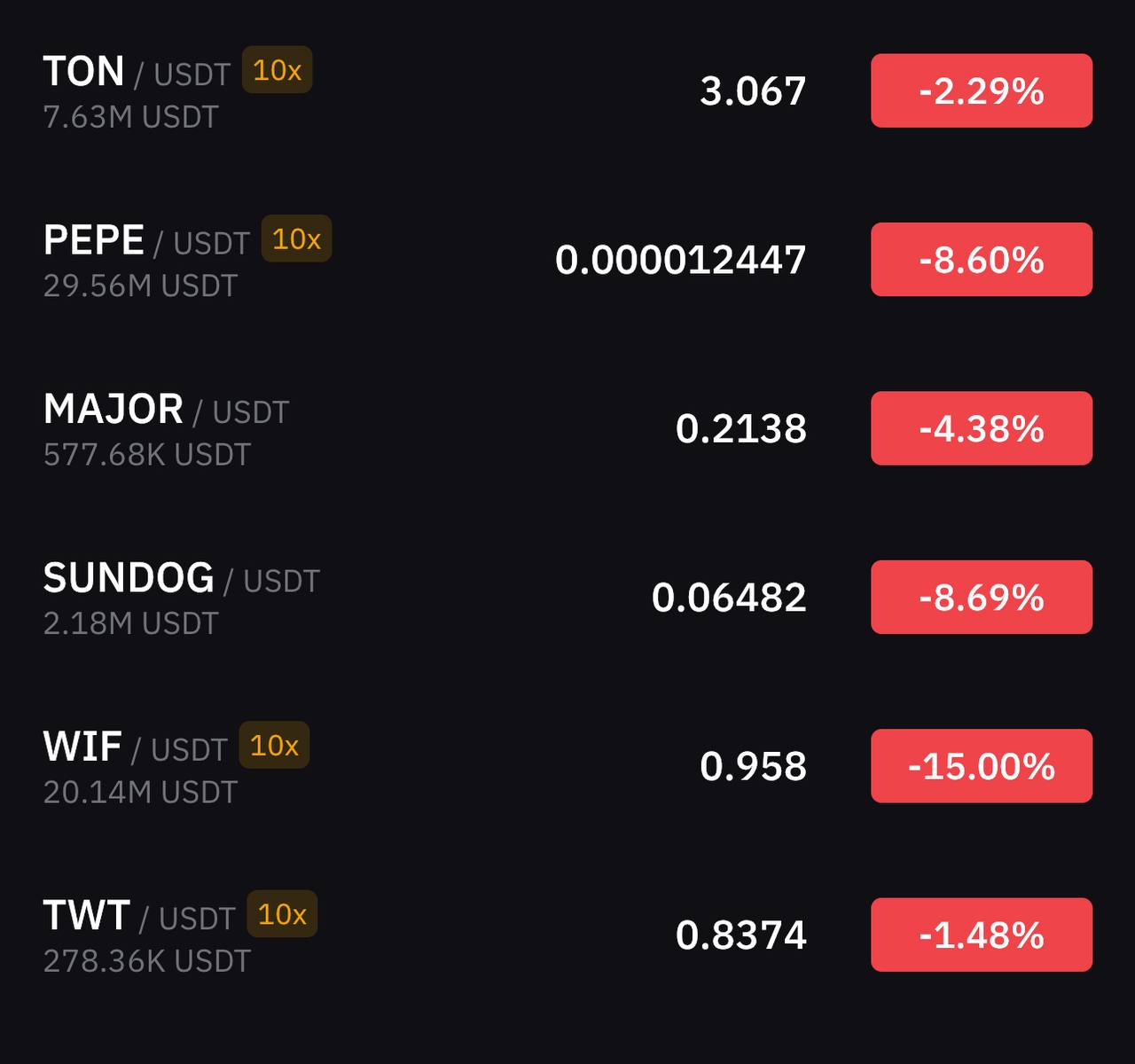
Task: Select the PEPE price 0.000012447
Action: tap(681, 260)
